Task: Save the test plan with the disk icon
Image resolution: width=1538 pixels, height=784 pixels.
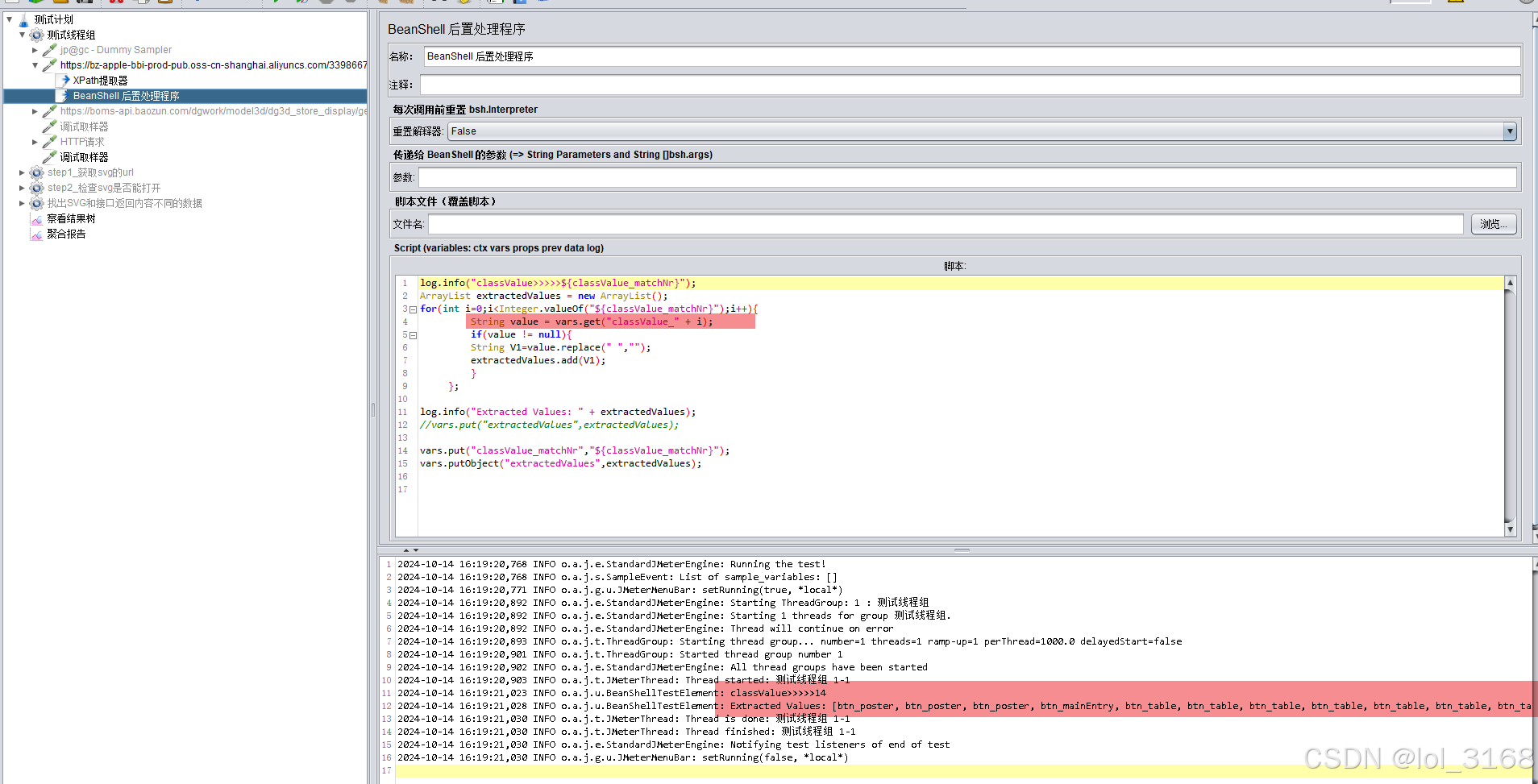Action: pyautogui.click(x=85, y=3)
